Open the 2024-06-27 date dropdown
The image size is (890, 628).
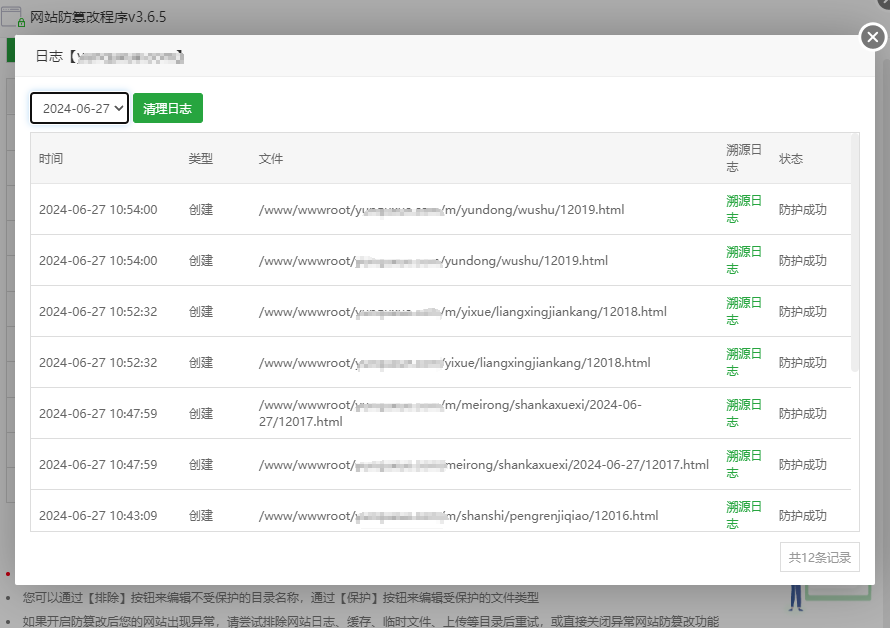pyautogui.click(x=79, y=108)
